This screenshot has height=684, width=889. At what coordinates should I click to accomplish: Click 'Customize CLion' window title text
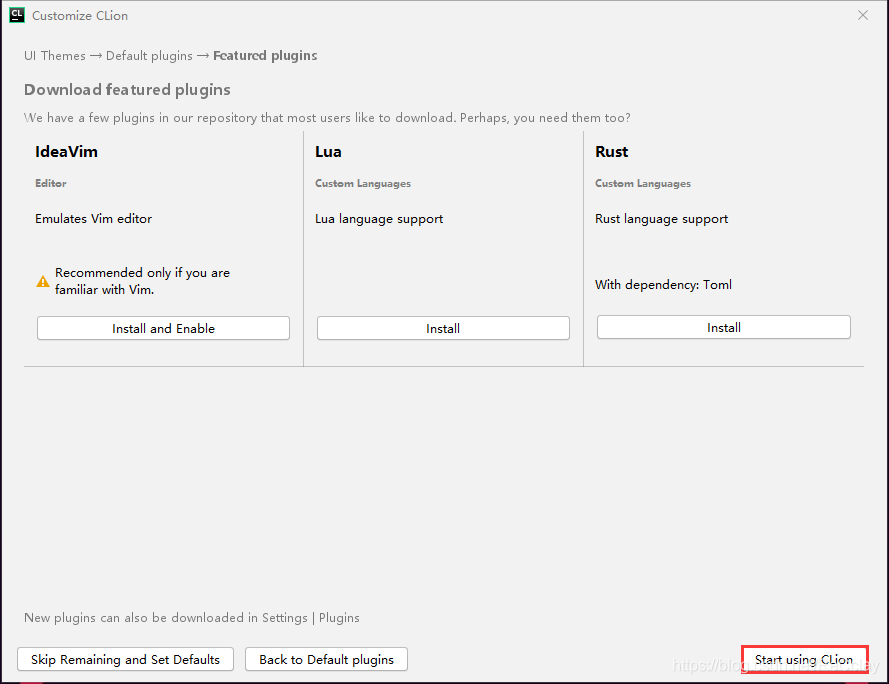80,16
